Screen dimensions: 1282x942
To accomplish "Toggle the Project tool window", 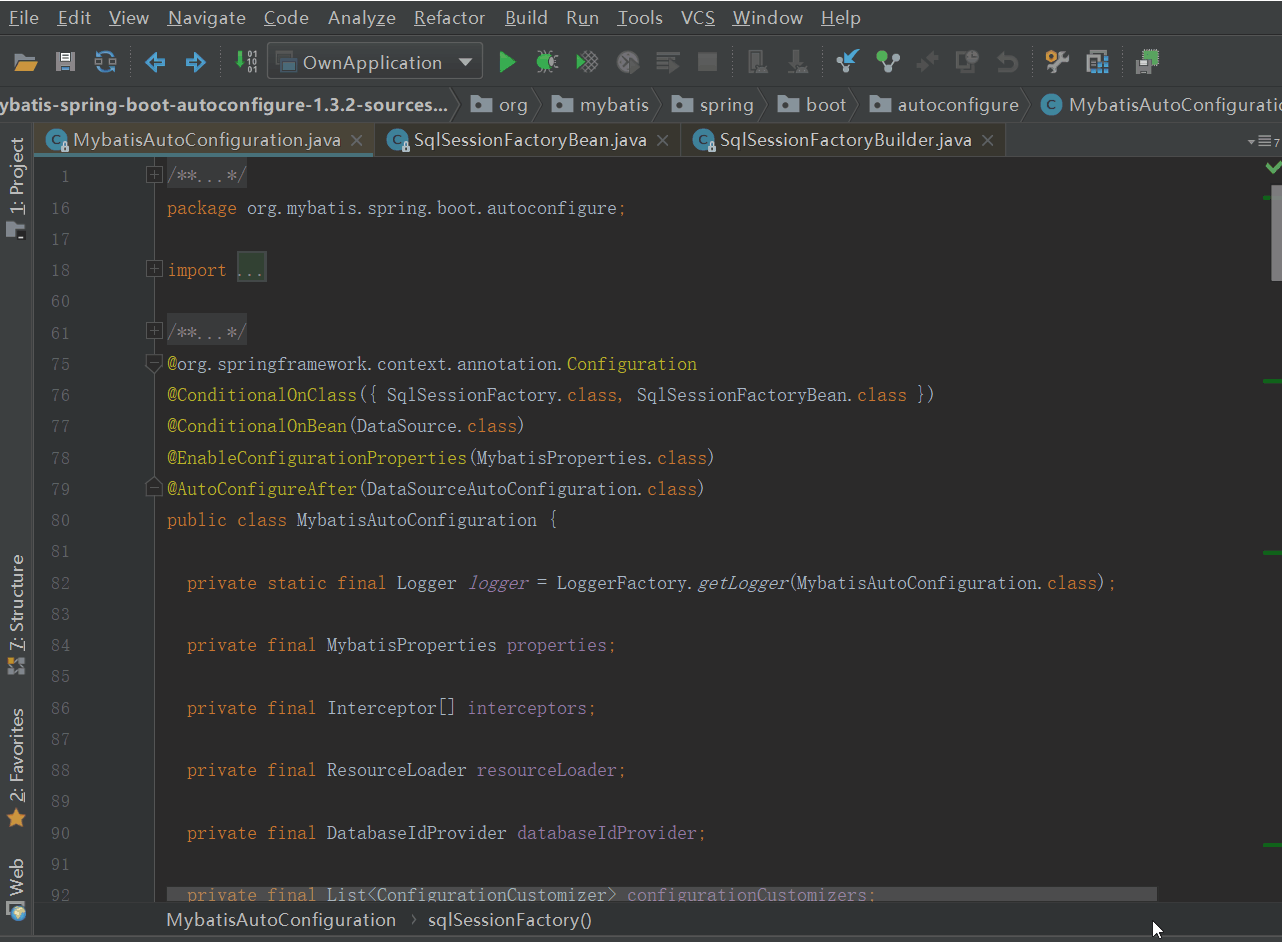I will (x=16, y=187).
